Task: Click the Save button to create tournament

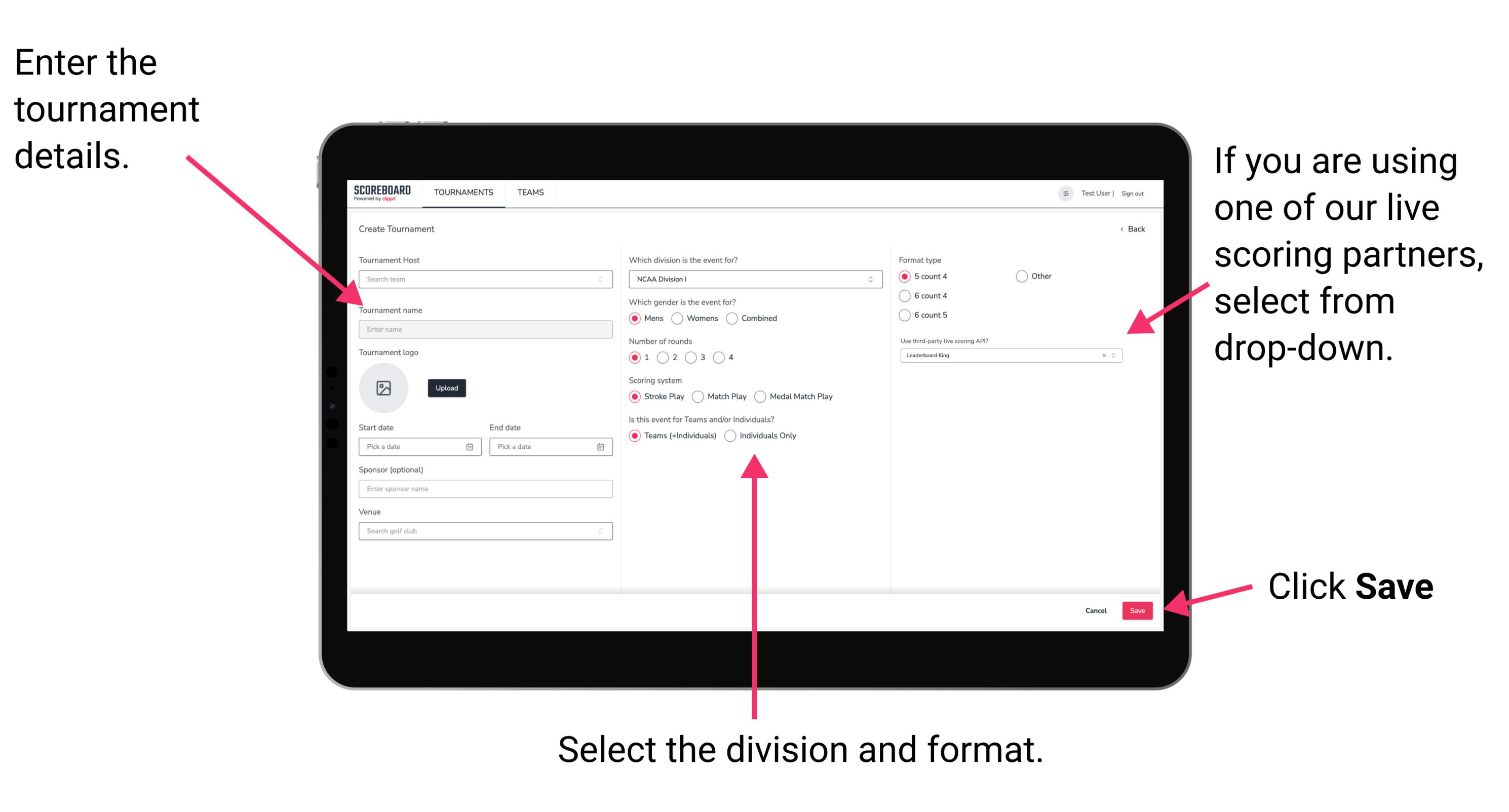Action: 1138,610
